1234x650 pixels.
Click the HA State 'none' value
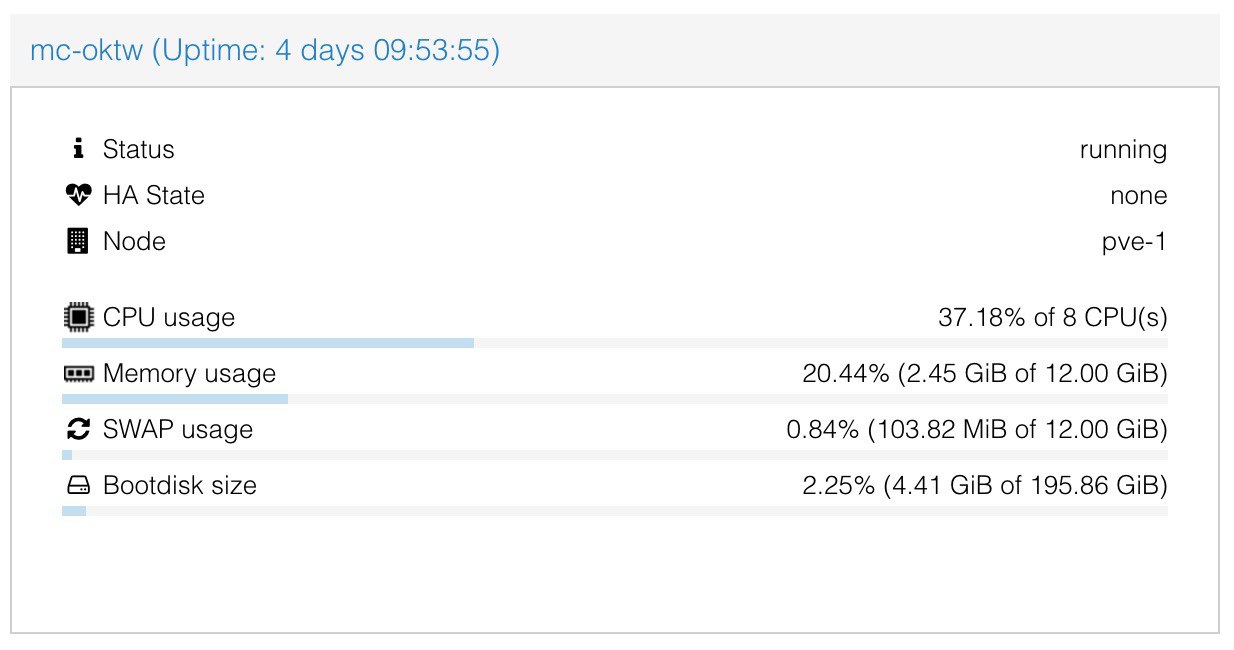[x=1138, y=196]
